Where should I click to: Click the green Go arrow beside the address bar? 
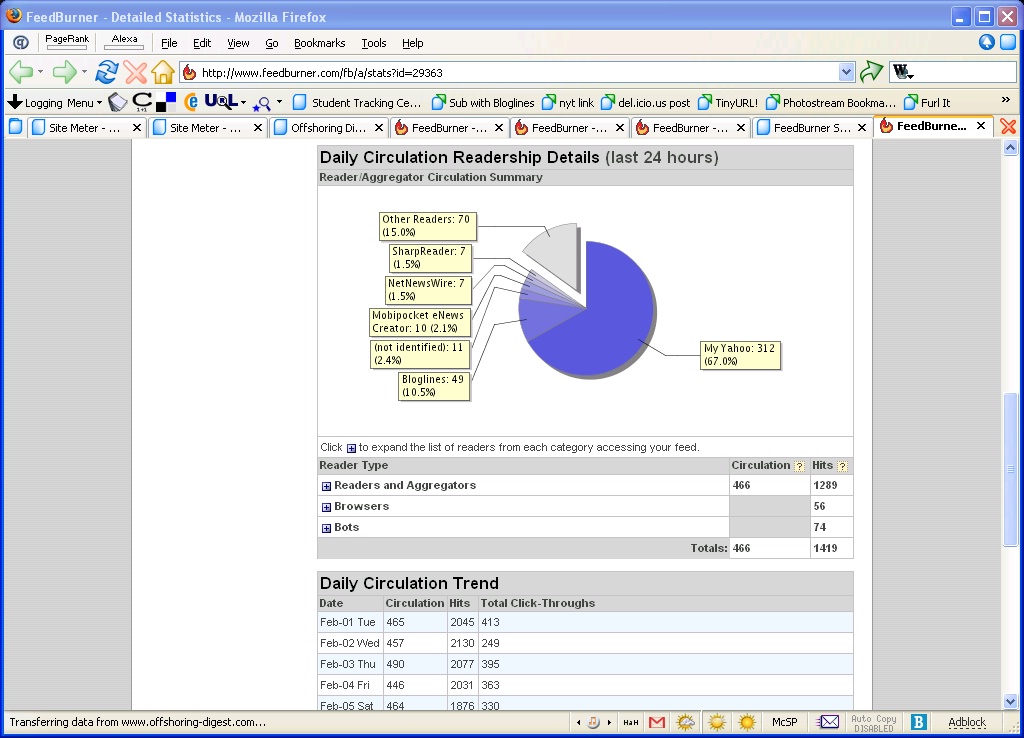point(871,72)
